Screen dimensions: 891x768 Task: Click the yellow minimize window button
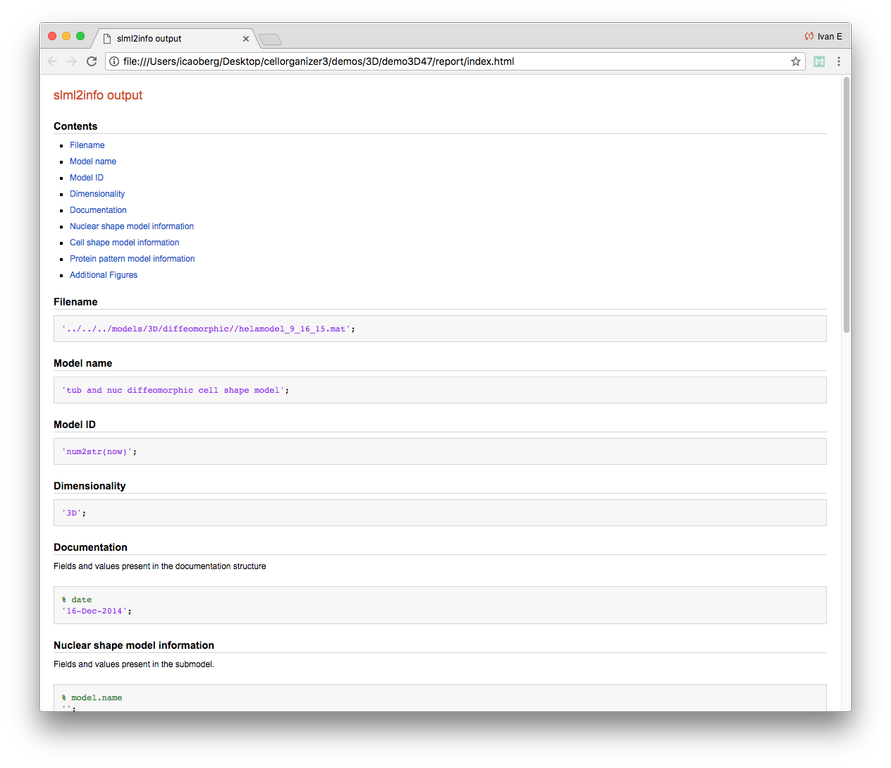66,36
